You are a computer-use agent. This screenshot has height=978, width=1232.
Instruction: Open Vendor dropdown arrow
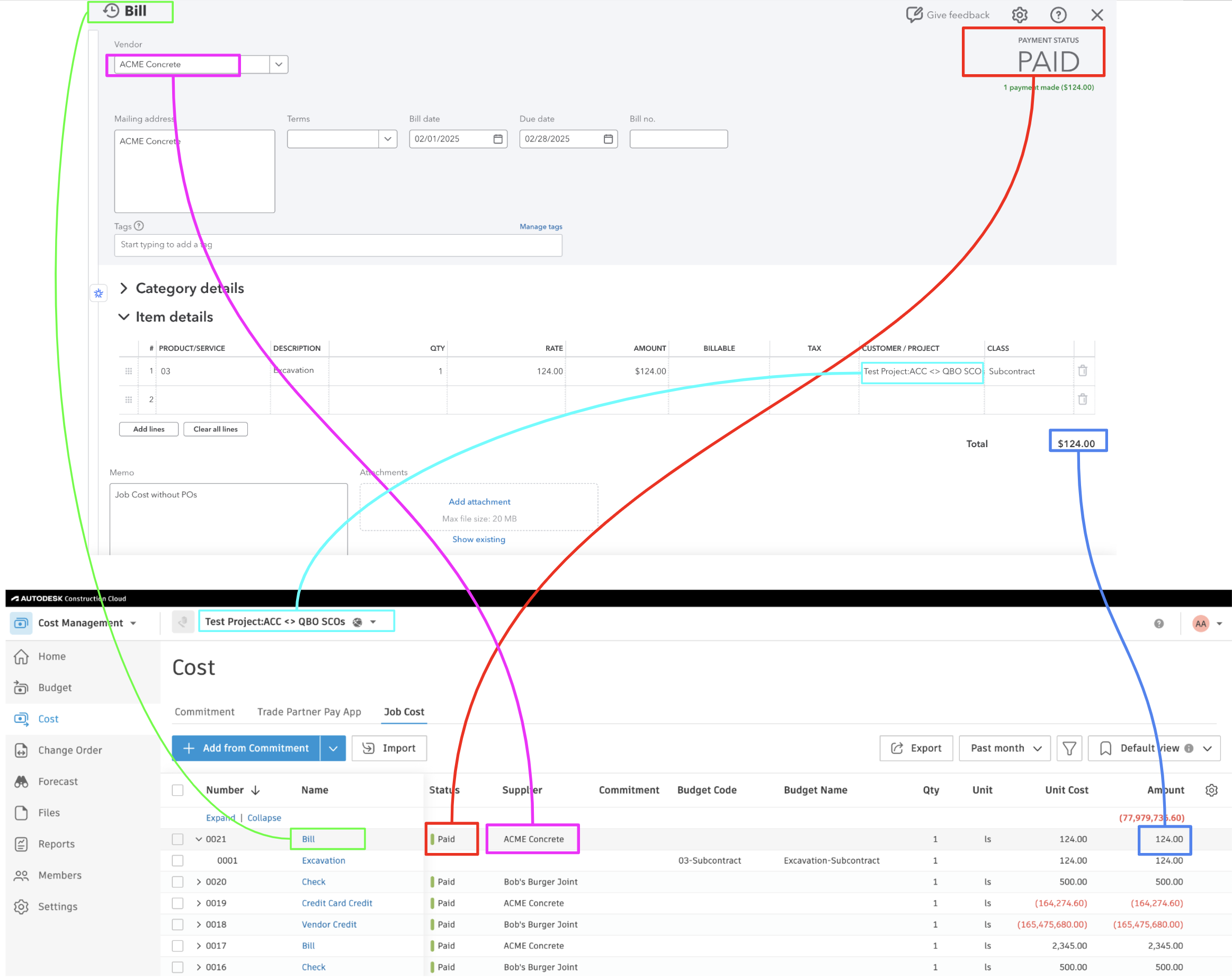coord(278,64)
